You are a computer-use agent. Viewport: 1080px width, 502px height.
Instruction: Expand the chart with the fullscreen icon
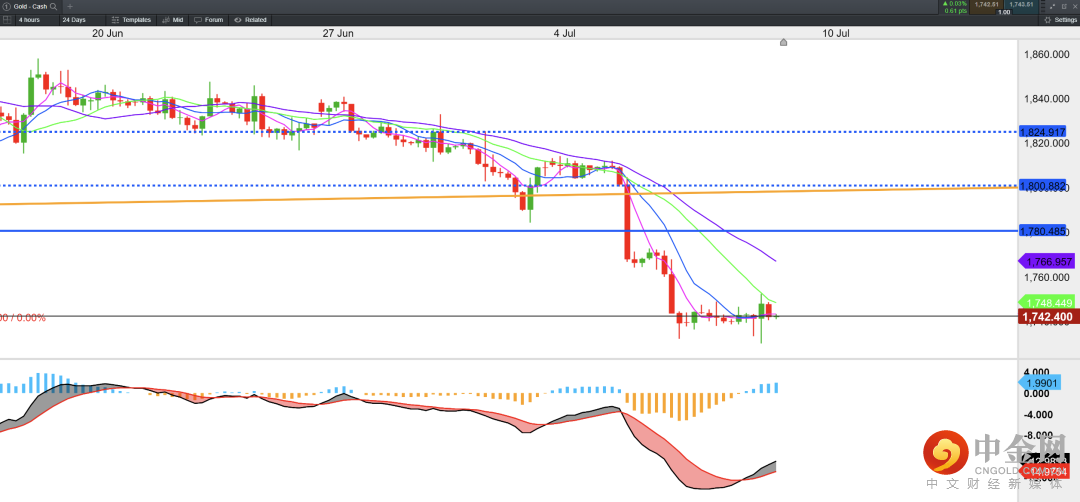[1052, 6]
